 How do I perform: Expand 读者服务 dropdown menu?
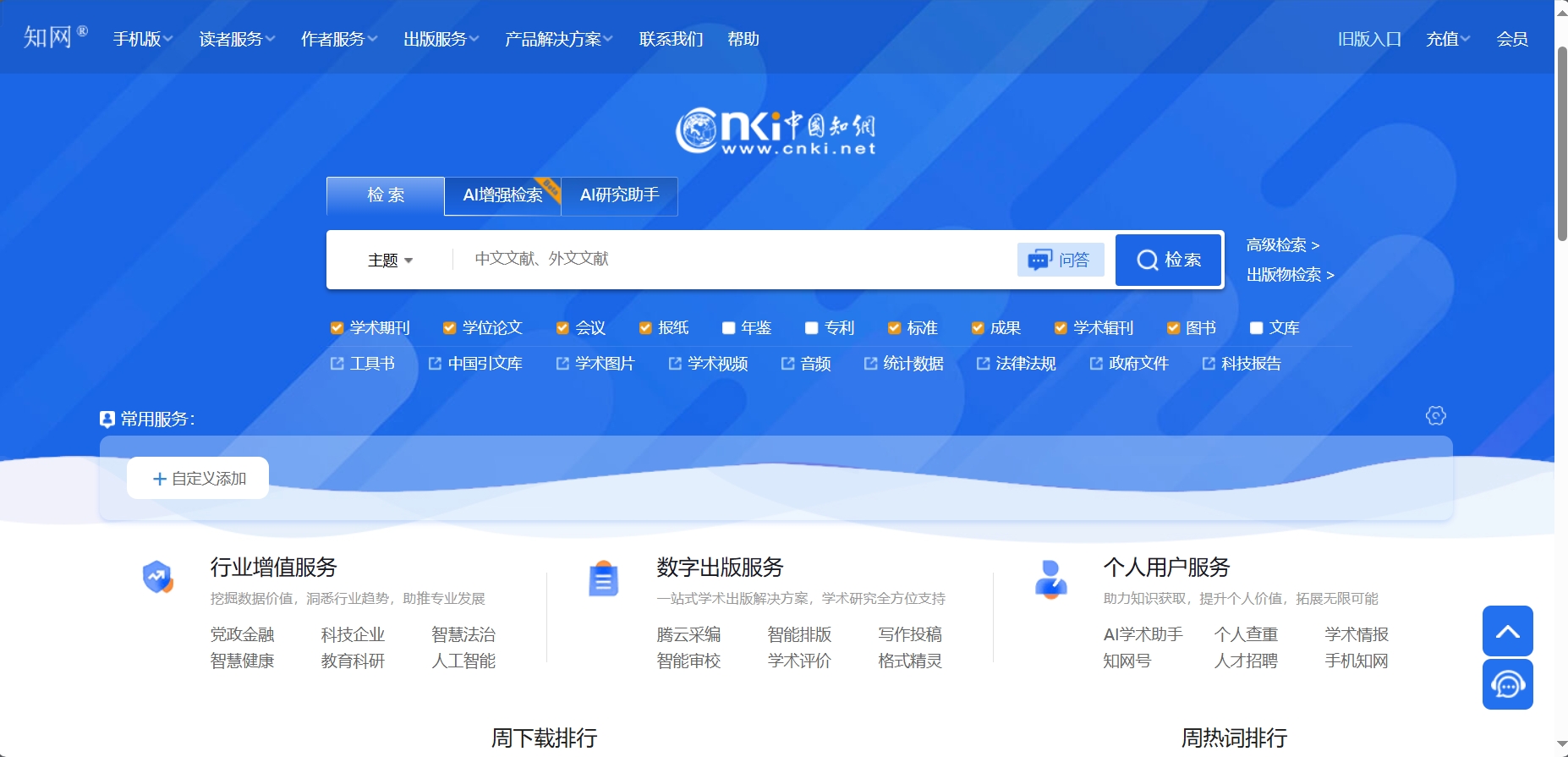(x=237, y=39)
